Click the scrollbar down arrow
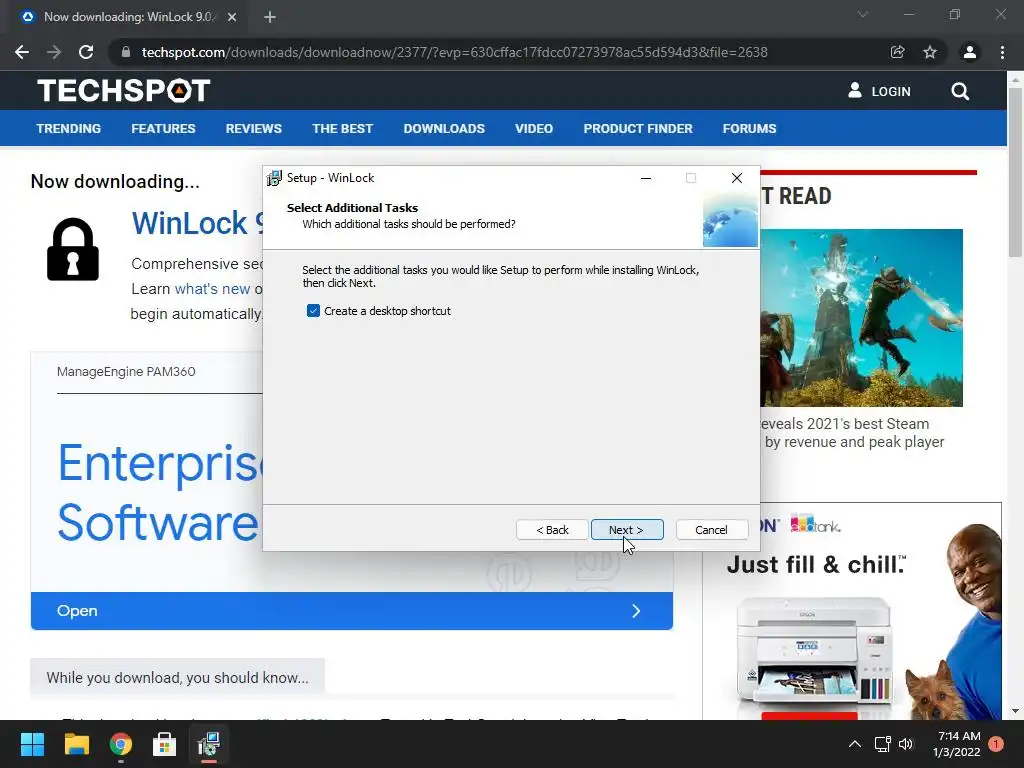The image size is (1024, 768). [x=1015, y=711]
